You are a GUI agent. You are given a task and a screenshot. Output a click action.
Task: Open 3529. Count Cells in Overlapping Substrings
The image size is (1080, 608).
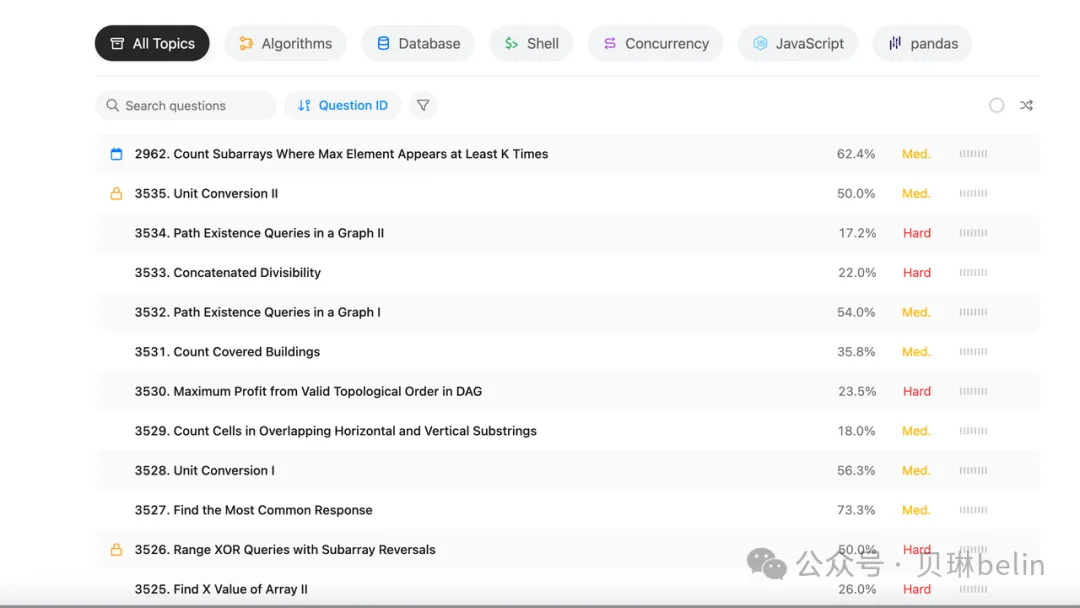[335, 431]
